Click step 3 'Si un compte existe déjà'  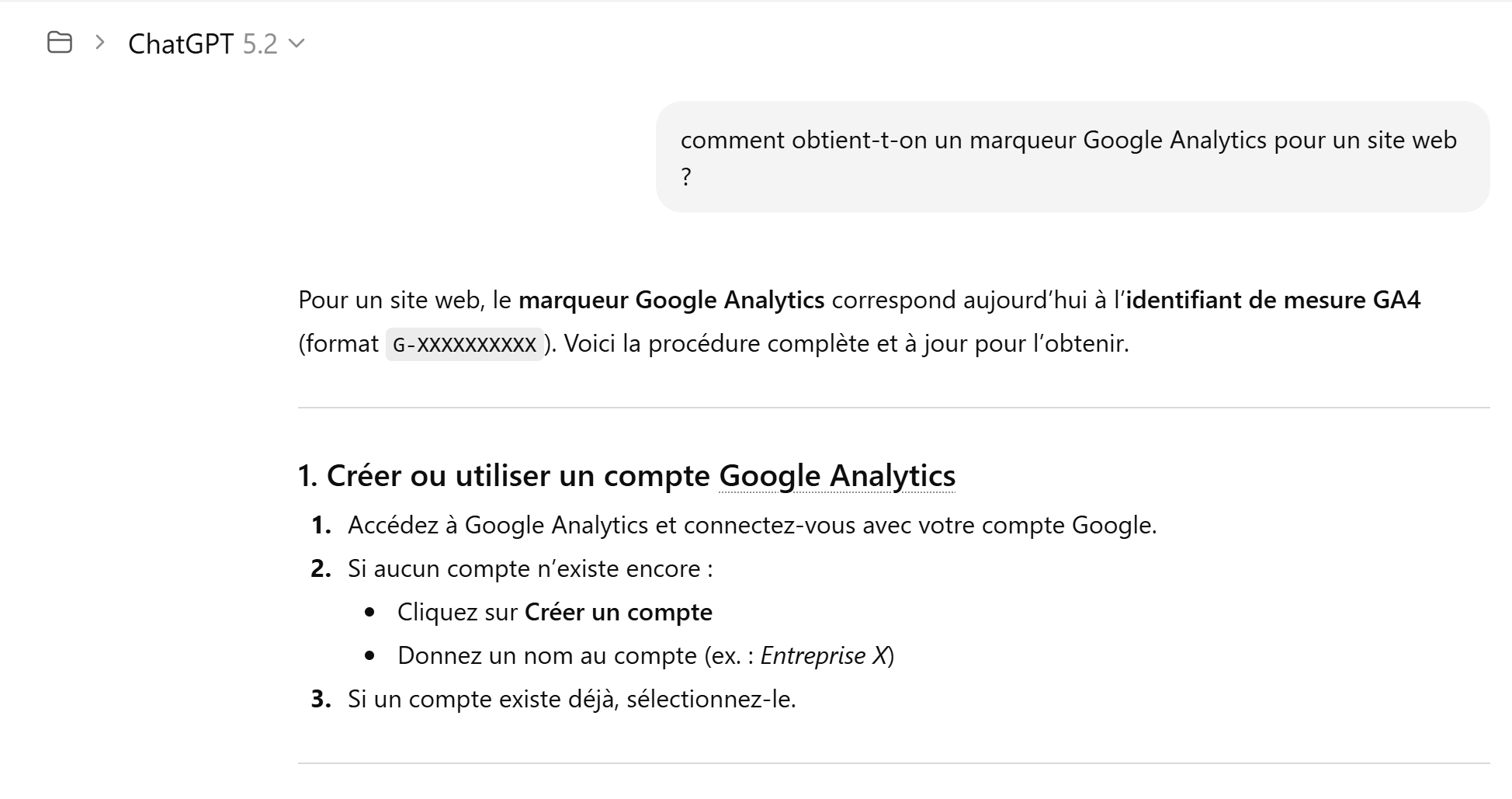coord(571,700)
